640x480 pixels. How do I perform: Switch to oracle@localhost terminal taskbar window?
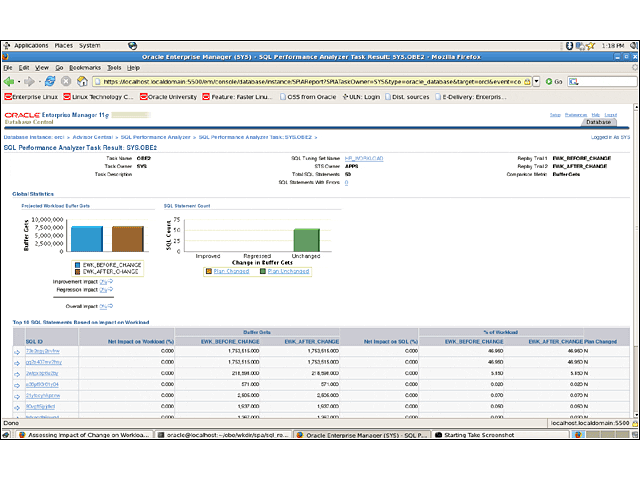click(x=224, y=435)
